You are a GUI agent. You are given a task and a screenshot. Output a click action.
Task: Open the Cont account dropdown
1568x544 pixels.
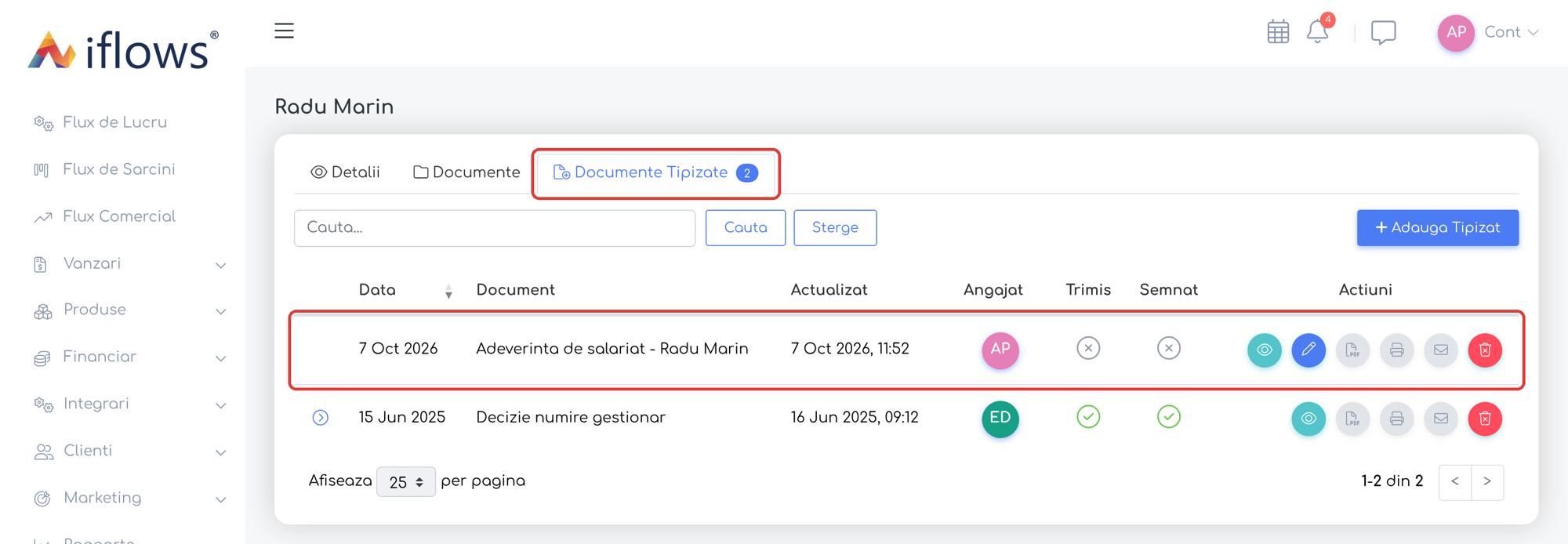tap(1511, 32)
